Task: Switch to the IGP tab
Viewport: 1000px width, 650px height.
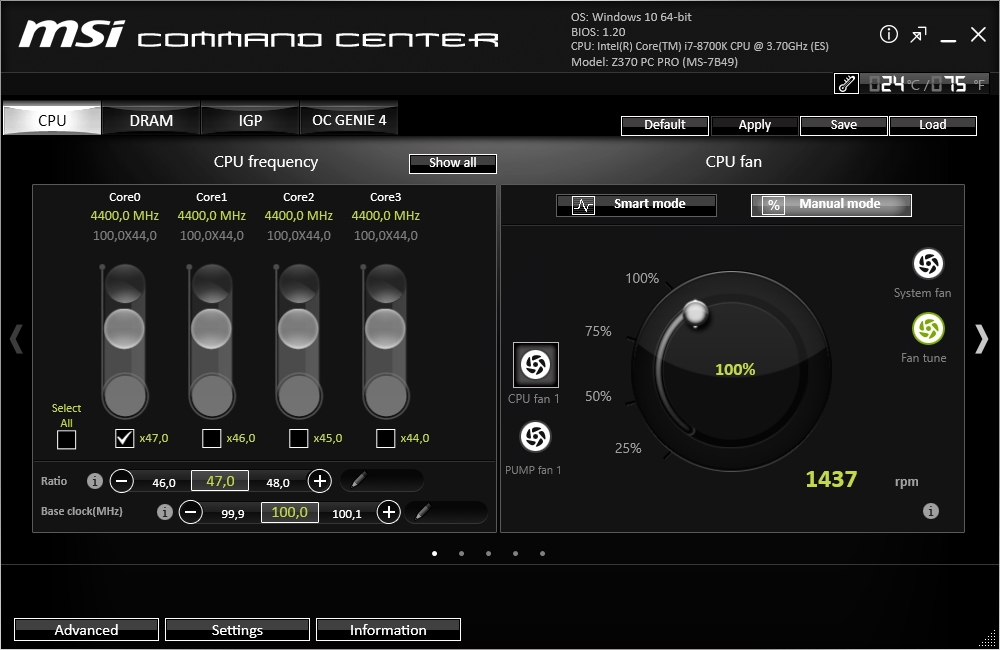Action: tap(250, 120)
